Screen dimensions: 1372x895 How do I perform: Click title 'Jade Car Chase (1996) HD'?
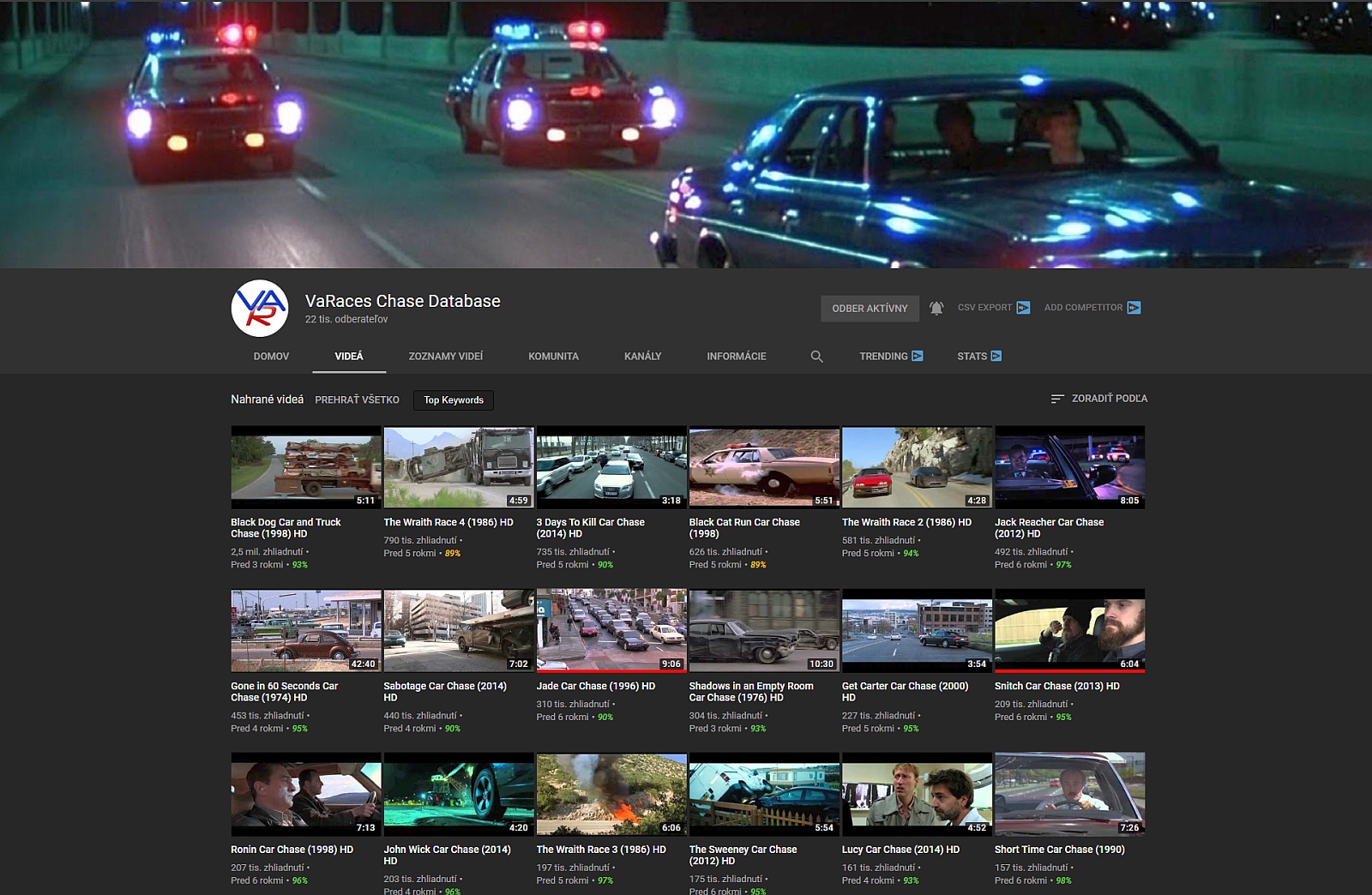coord(596,686)
